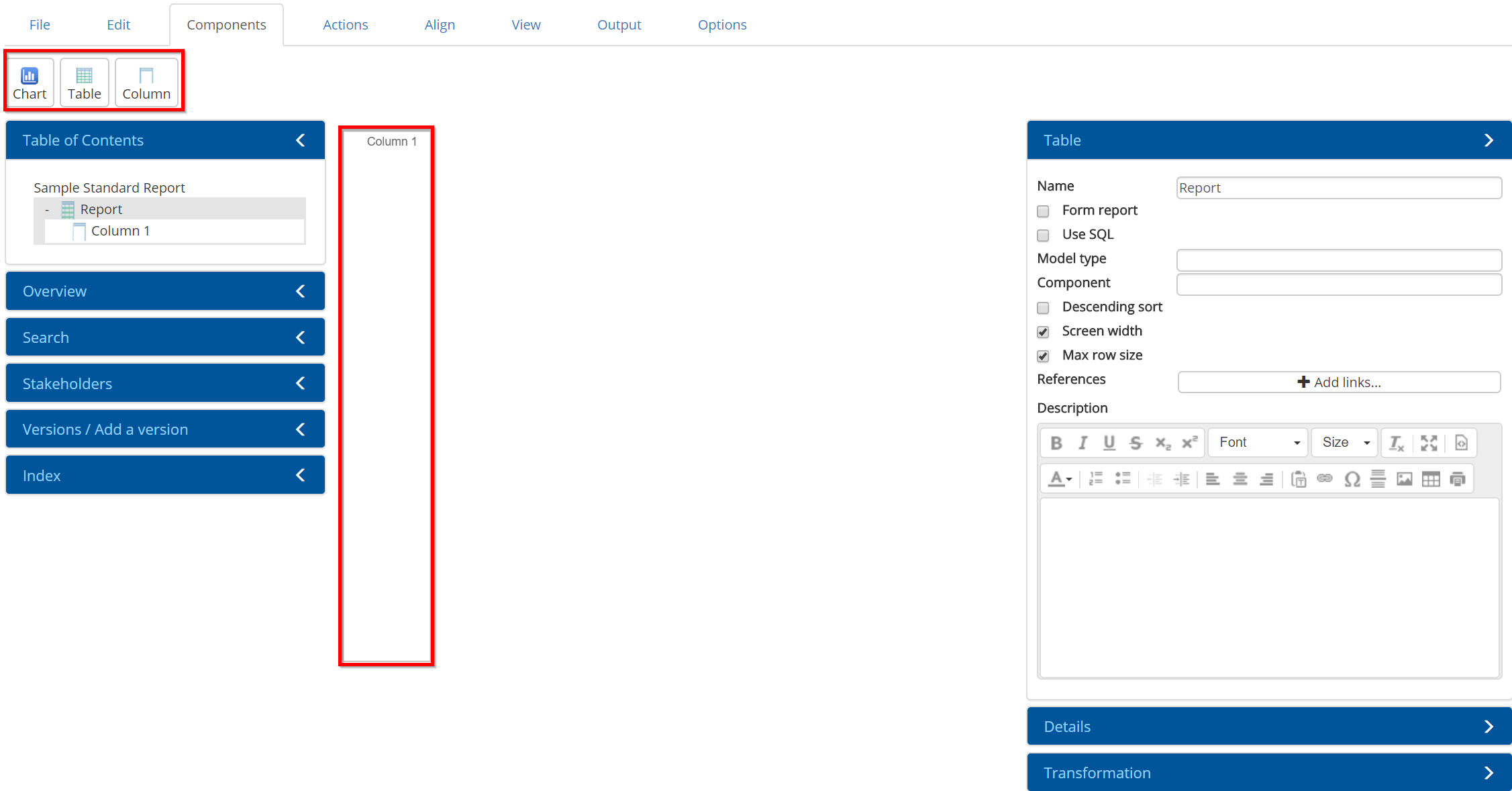The image size is (1512, 791).
Task: Apply bold in description editor
Action: click(1056, 443)
